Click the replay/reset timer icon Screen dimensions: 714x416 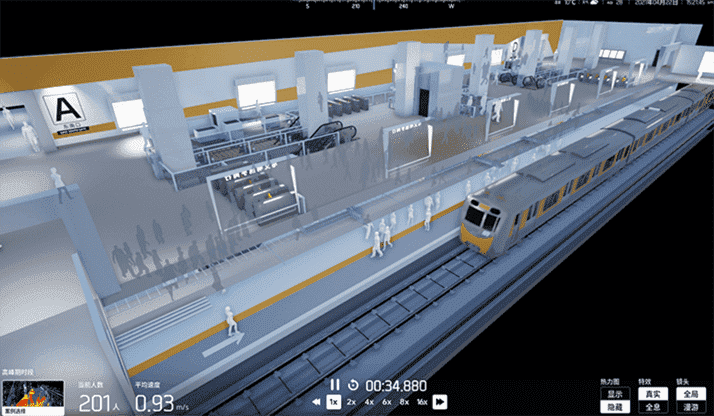[x=353, y=385]
